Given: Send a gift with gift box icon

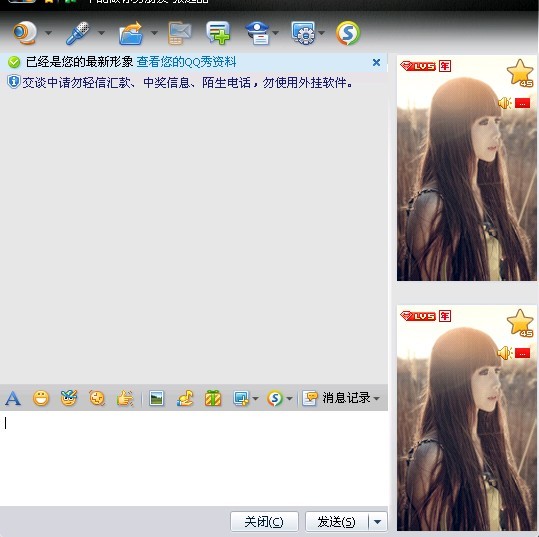Looking at the screenshot, I should (213, 398).
